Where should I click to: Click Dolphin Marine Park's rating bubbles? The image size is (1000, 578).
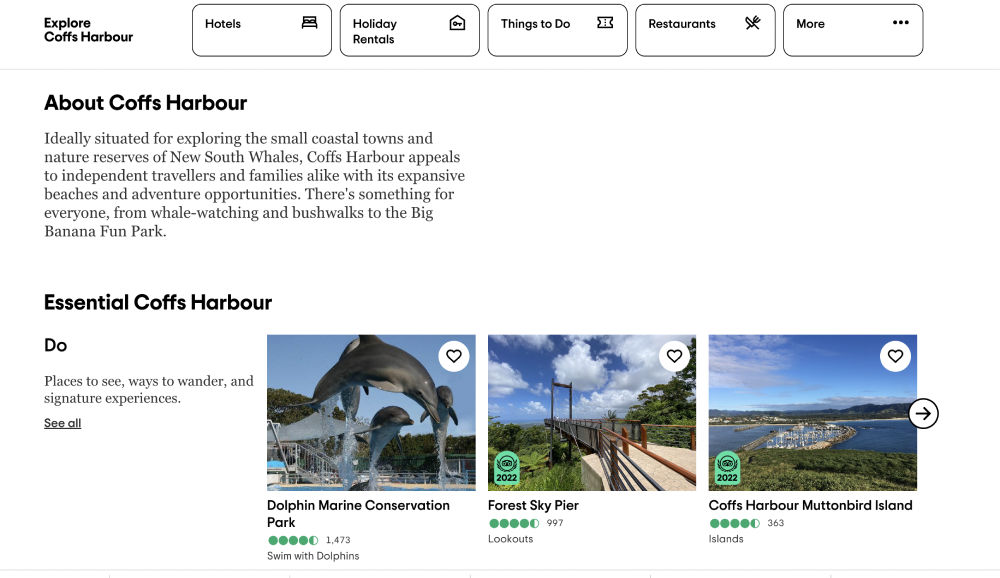293,540
